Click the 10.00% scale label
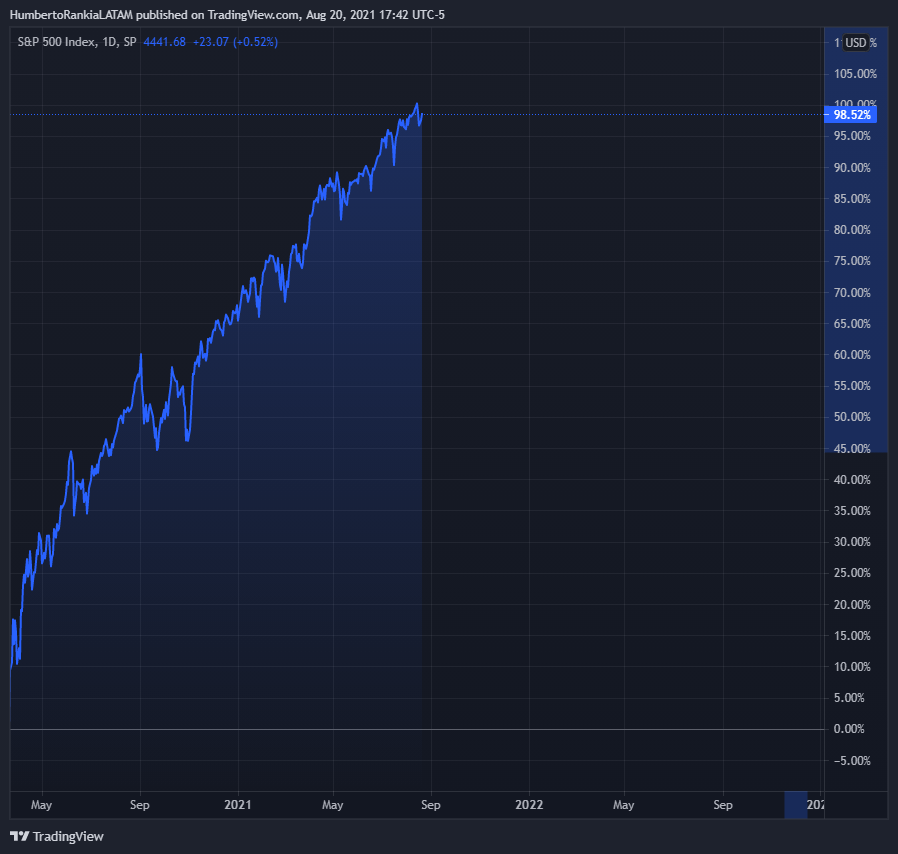The width and height of the screenshot is (898, 854). pyautogui.click(x=852, y=666)
